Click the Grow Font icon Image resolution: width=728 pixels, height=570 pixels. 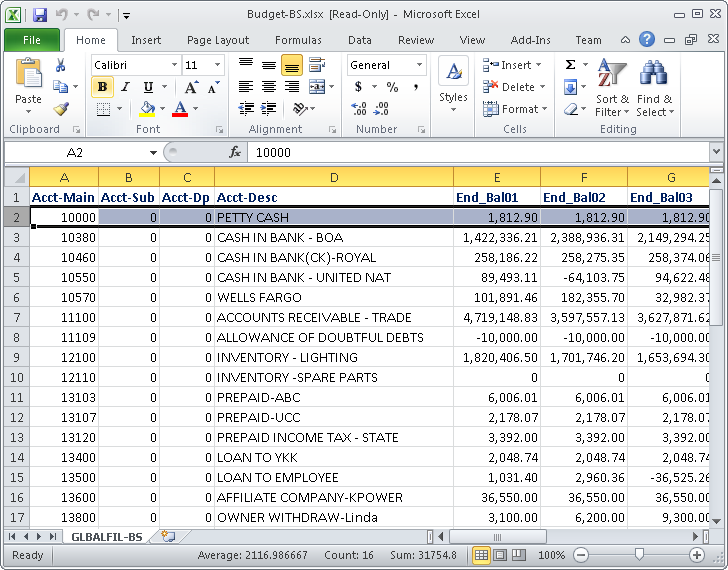[x=191, y=87]
